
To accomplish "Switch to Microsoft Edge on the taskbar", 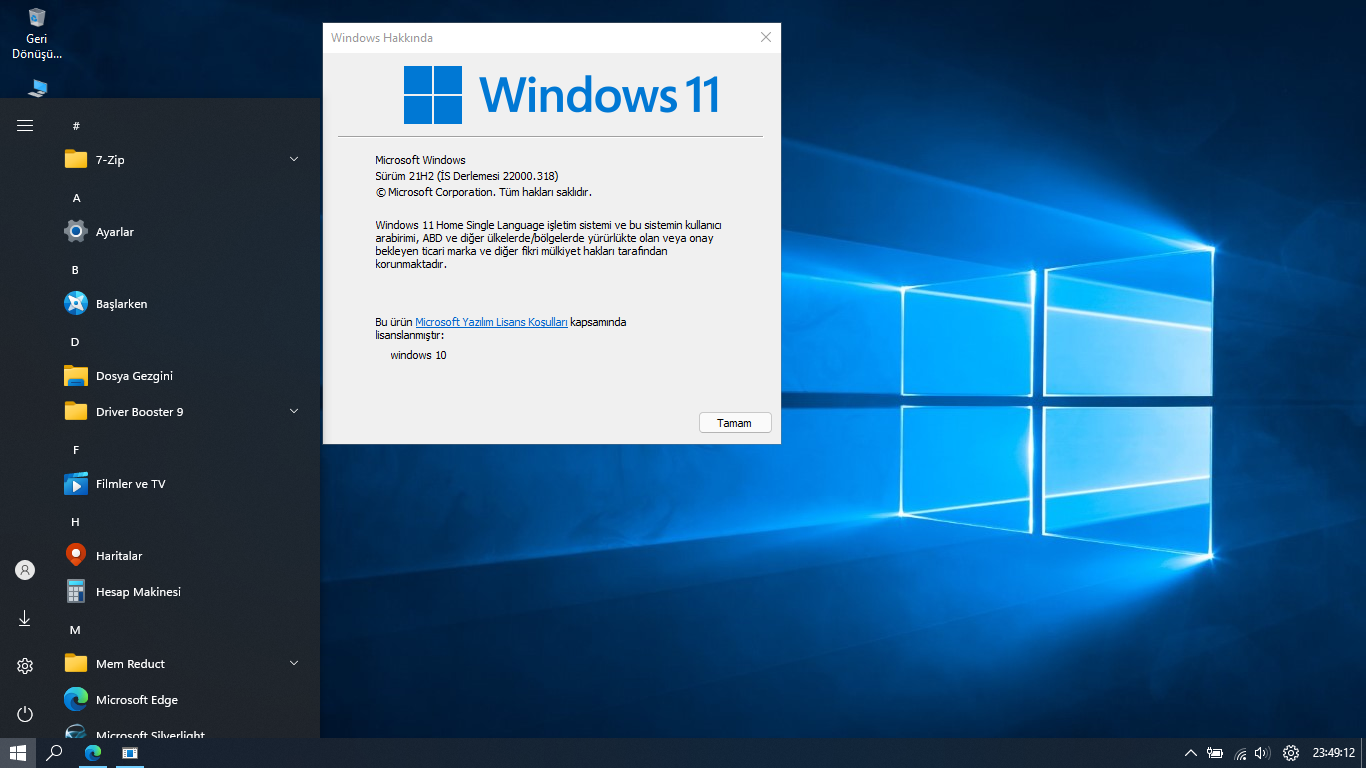I will pyautogui.click(x=93, y=753).
